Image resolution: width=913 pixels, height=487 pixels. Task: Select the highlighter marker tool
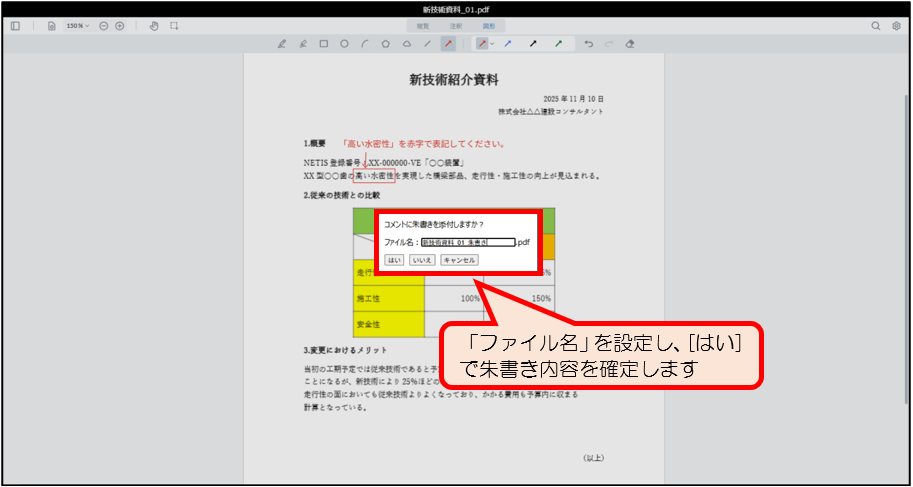(303, 44)
